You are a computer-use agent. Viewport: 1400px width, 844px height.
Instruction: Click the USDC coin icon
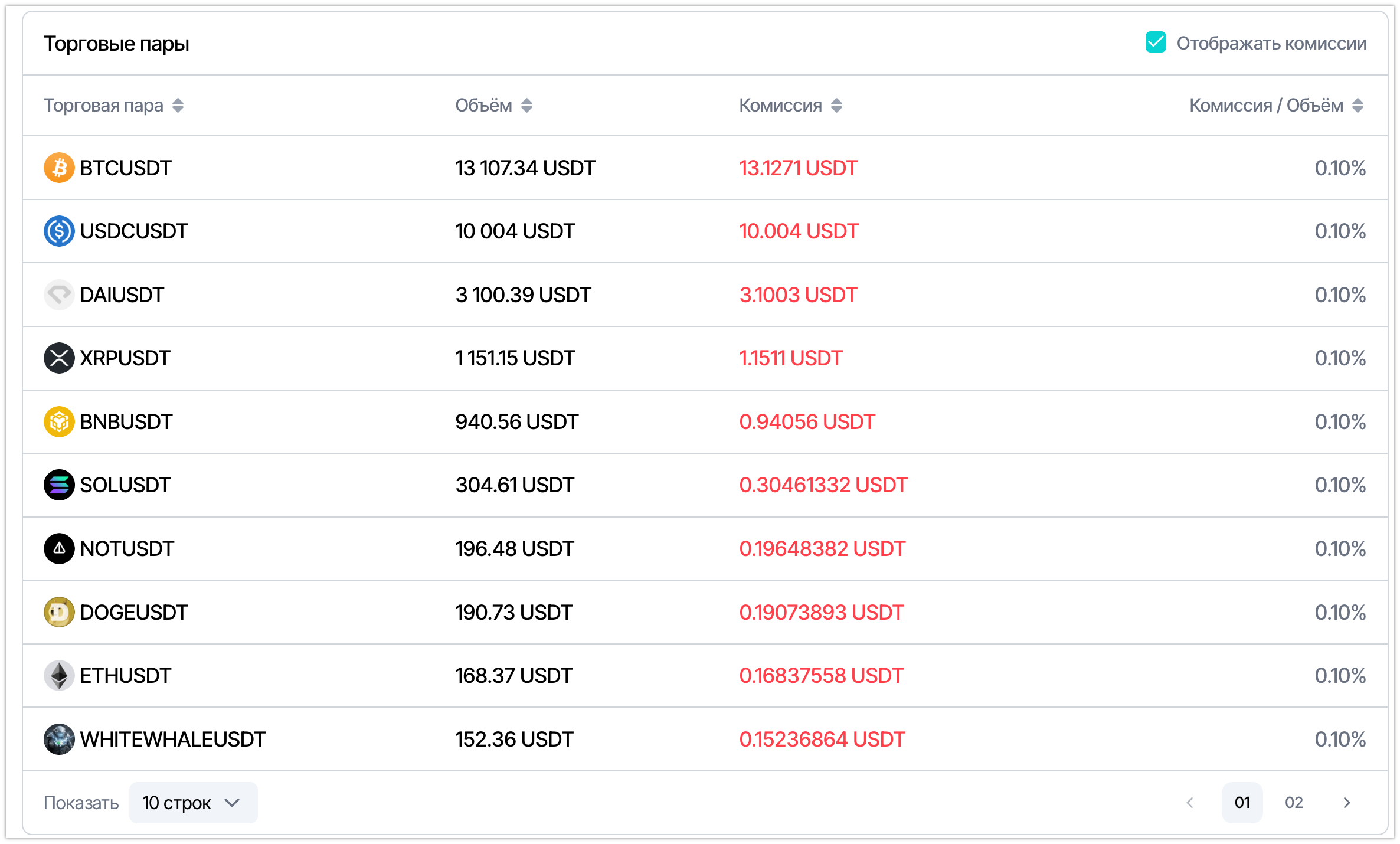pyautogui.click(x=59, y=231)
